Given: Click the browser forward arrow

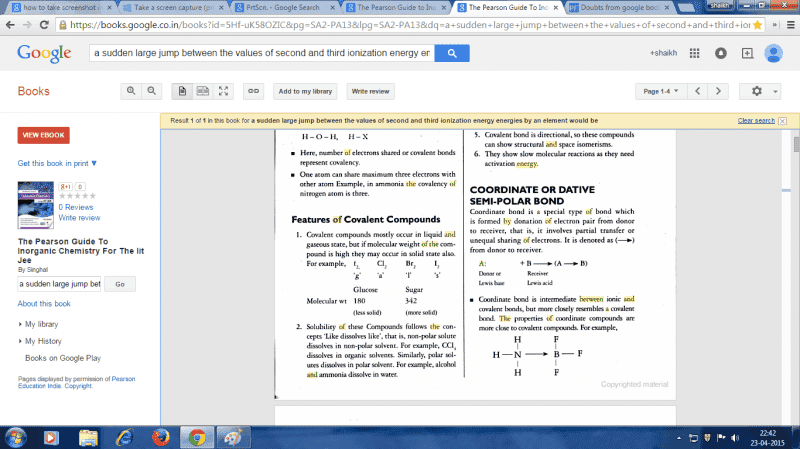Looking at the screenshot, I should coord(27,24).
